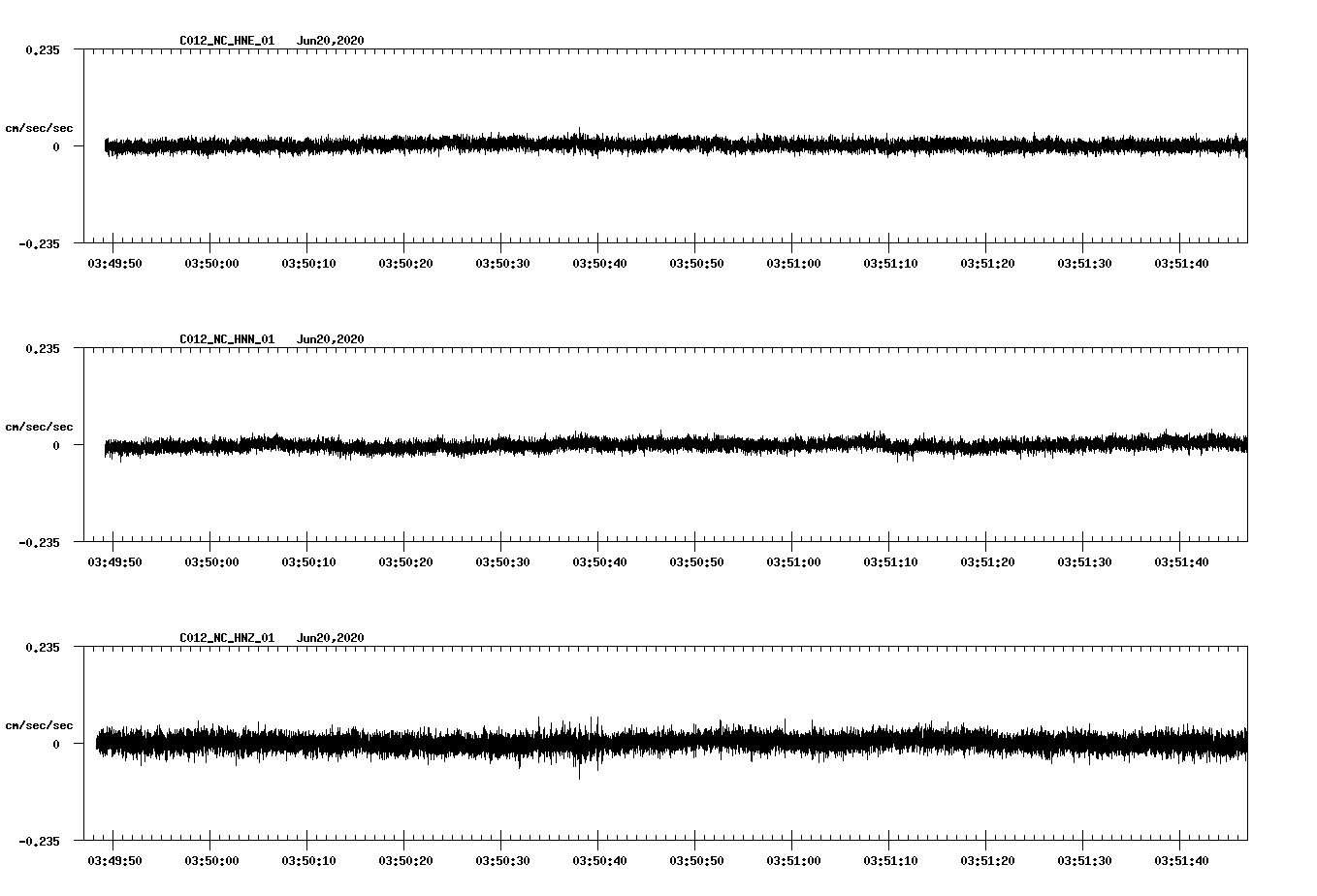Click the 03:50:30 time label under HNN plot

502,562
